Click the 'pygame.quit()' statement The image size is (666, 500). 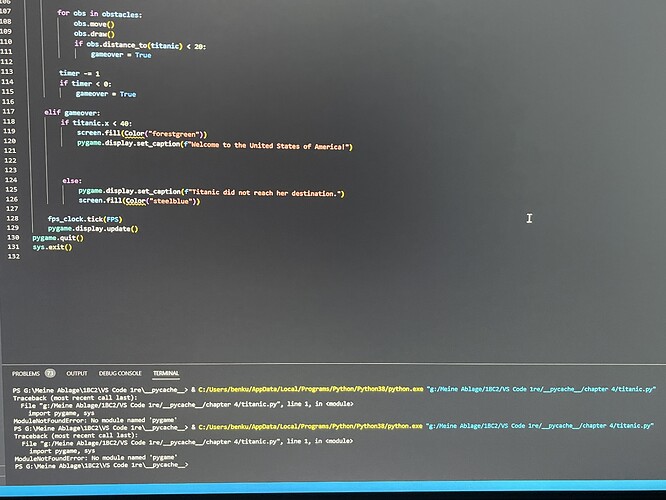coord(58,238)
